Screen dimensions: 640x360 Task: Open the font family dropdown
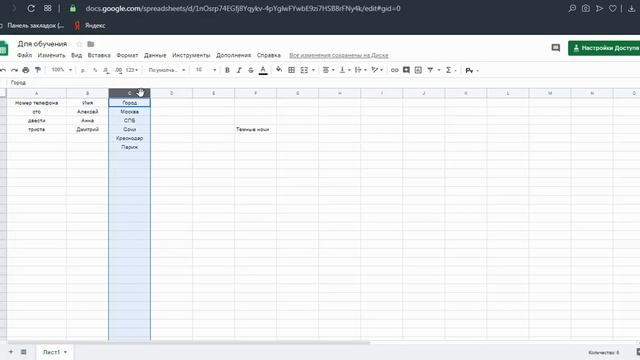click(x=167, y=70)
